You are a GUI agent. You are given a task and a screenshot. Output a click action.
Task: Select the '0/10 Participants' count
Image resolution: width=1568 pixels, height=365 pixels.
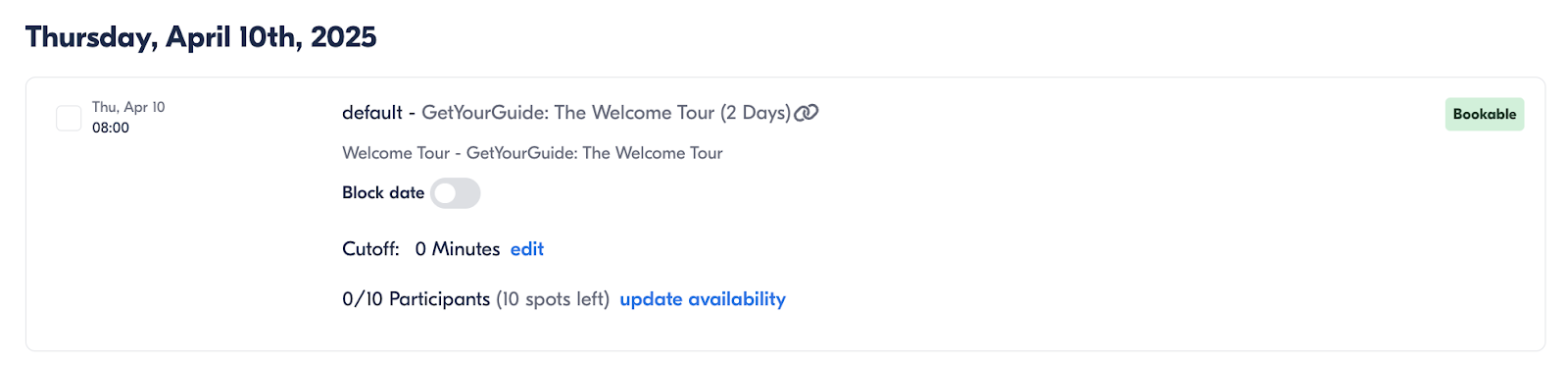pos(416,299)
